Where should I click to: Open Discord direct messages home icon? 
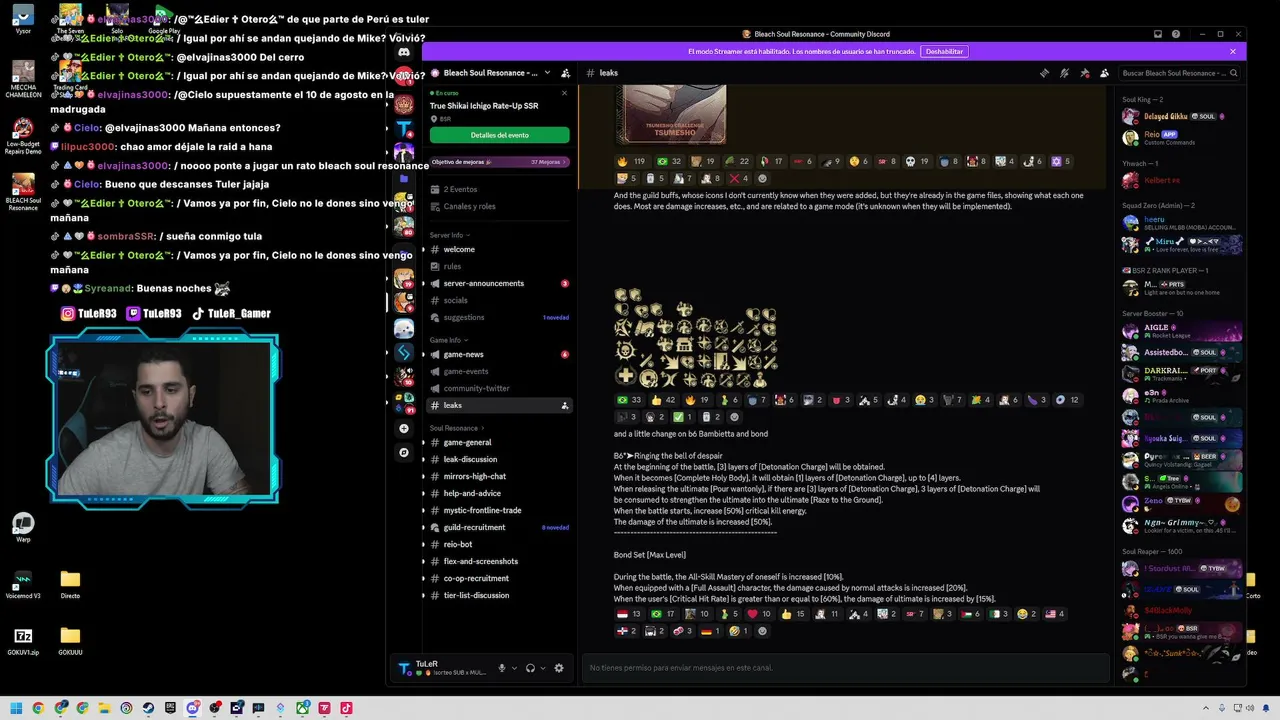[x=404, y=52]
